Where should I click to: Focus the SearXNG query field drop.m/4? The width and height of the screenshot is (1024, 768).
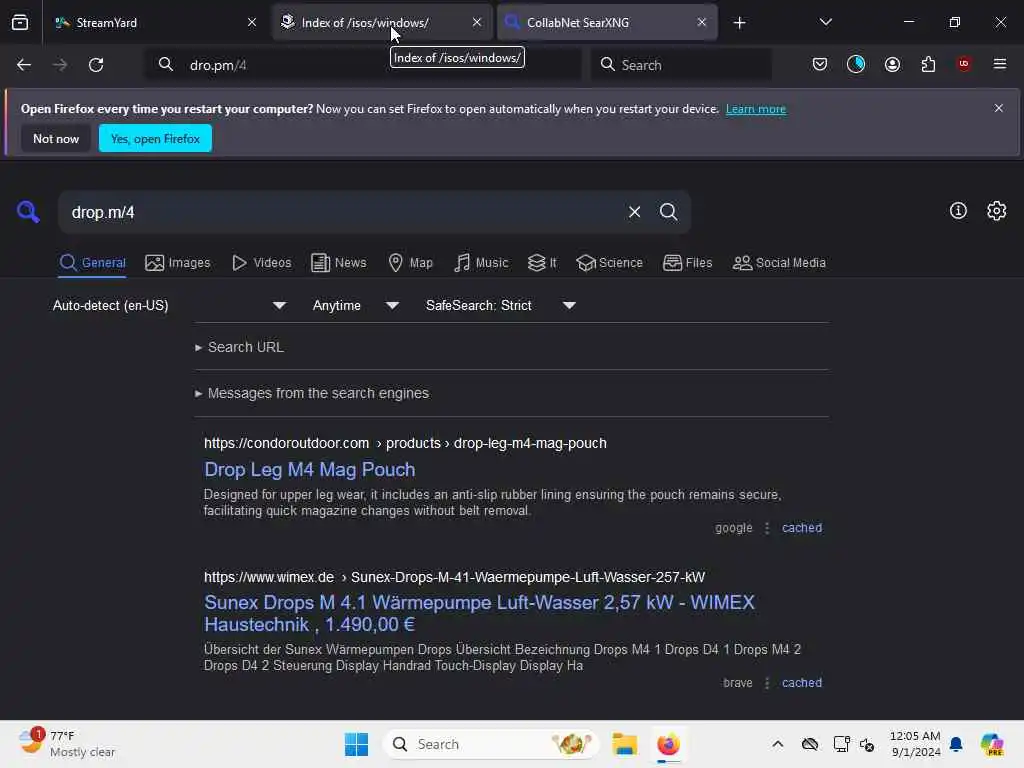click(x=340, y=212)
